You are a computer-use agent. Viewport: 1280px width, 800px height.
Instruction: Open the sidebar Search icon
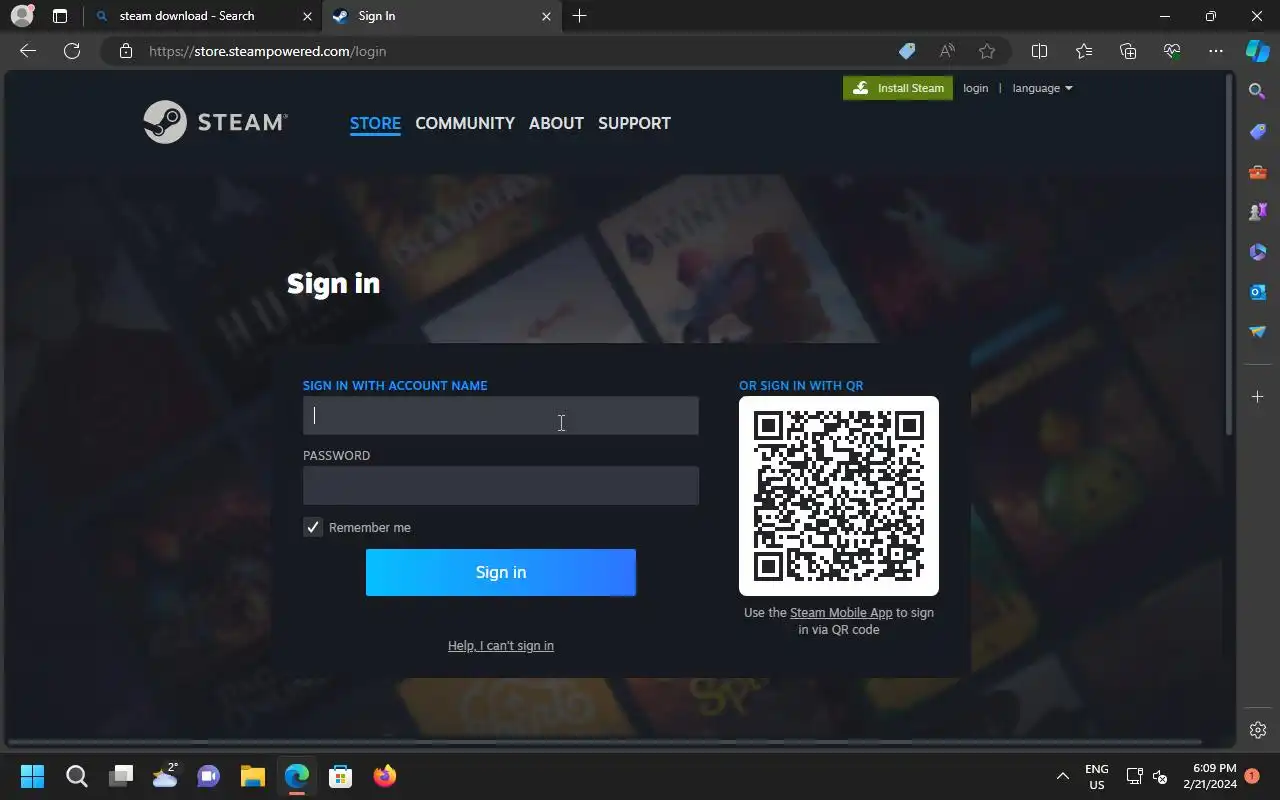click(x=1258, y=91)
